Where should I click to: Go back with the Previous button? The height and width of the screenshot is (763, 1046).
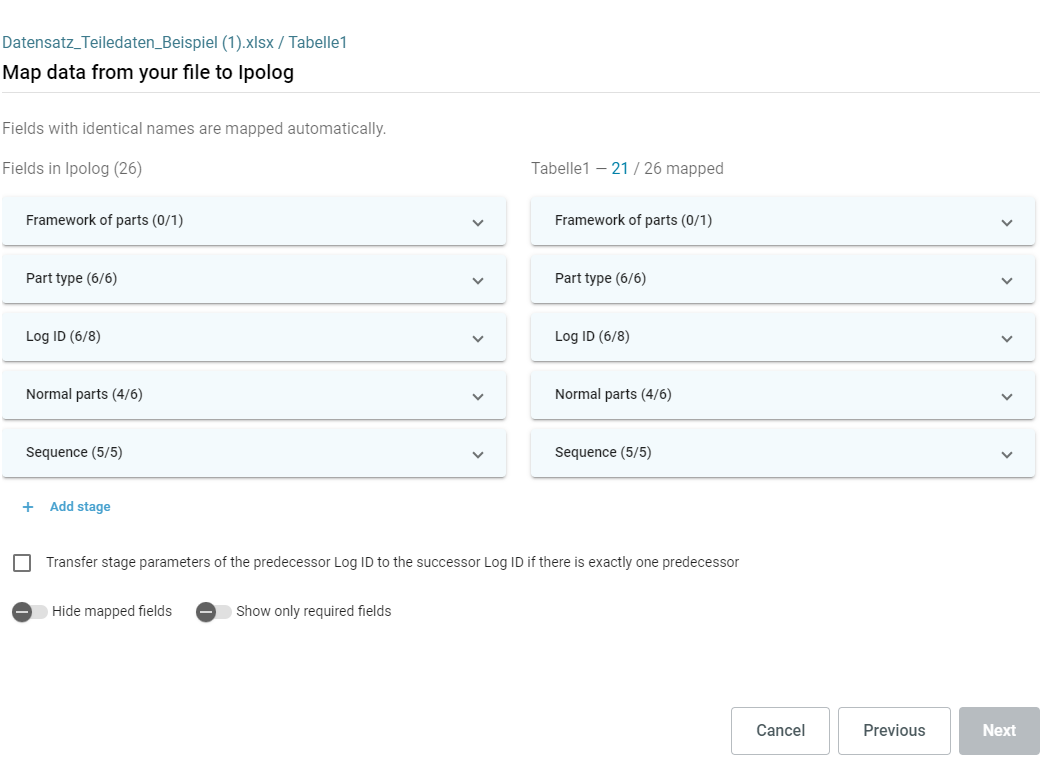895,731
